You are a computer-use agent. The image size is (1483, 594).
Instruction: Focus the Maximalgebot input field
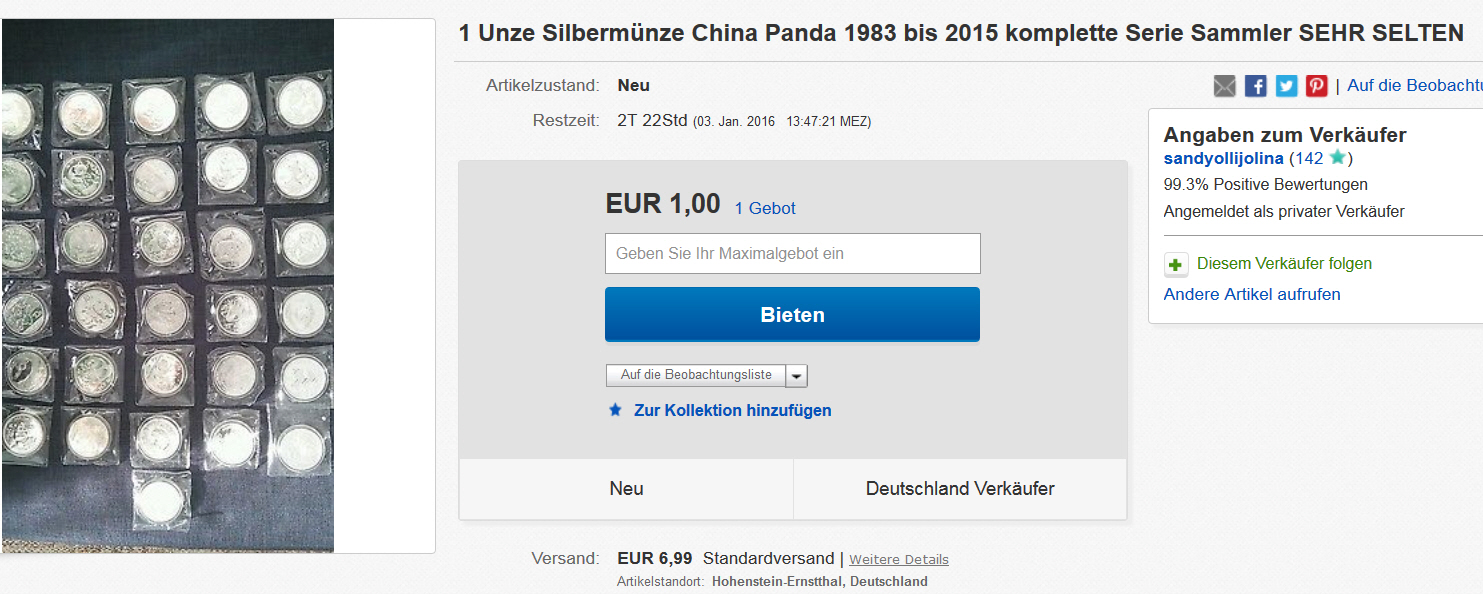click(792, 254)
